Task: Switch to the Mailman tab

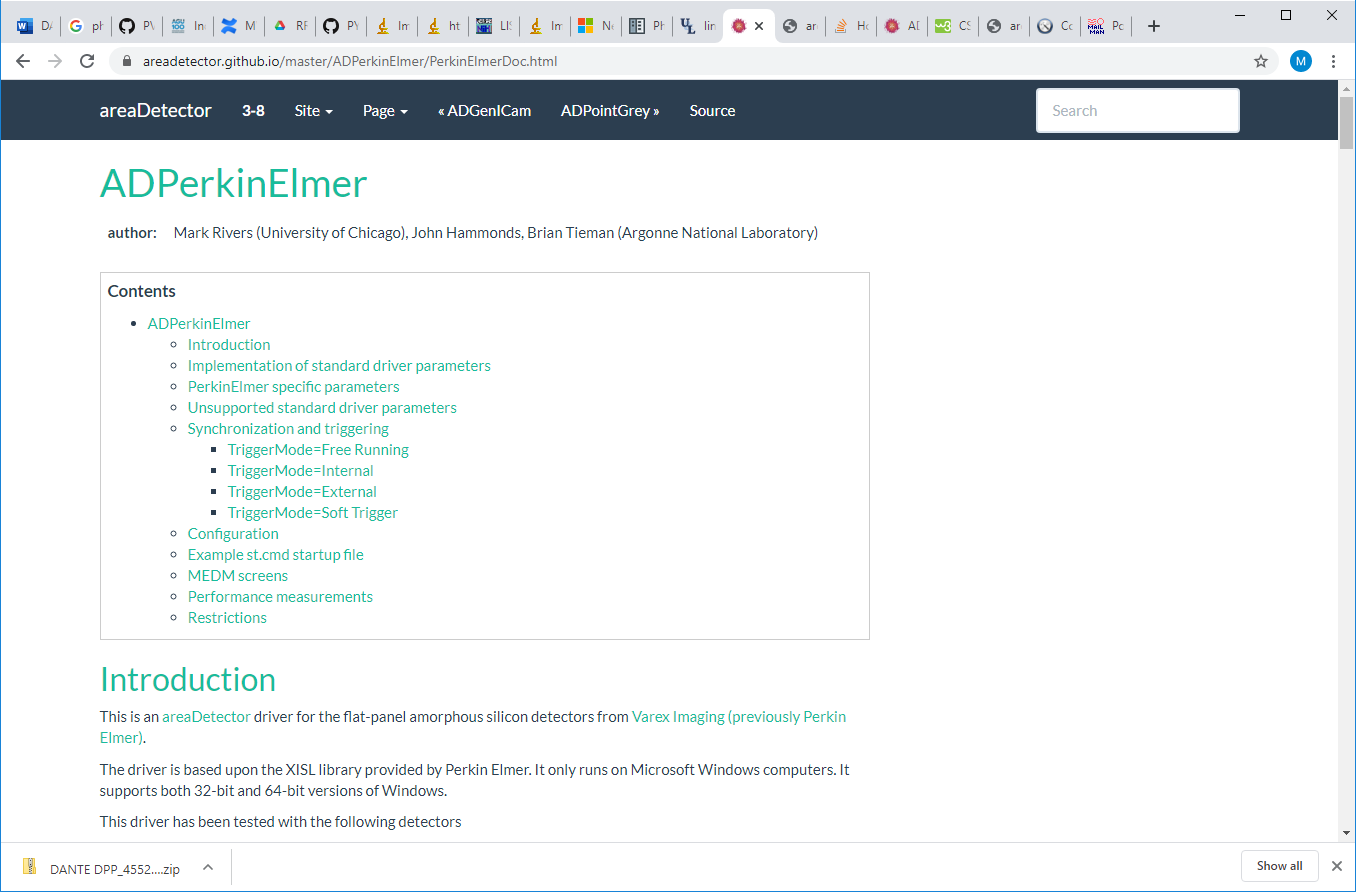Action: coord(1107,27)
